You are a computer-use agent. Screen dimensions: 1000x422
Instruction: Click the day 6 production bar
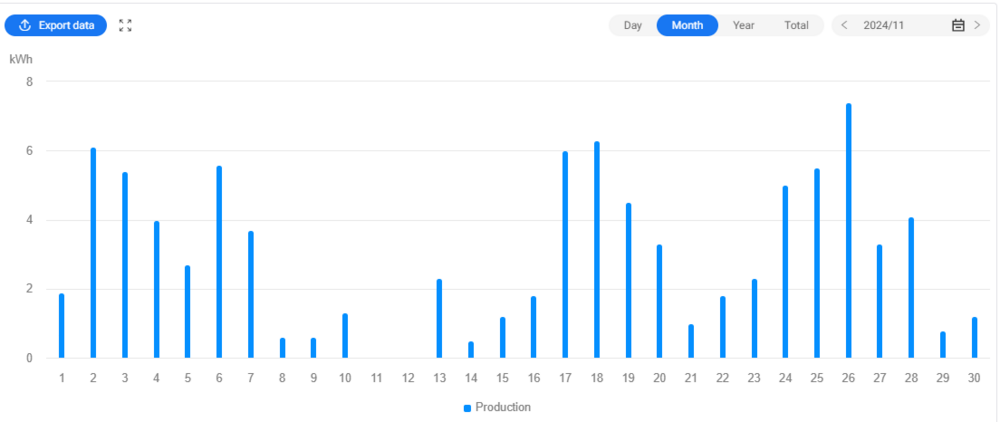[x=219, y=262]
